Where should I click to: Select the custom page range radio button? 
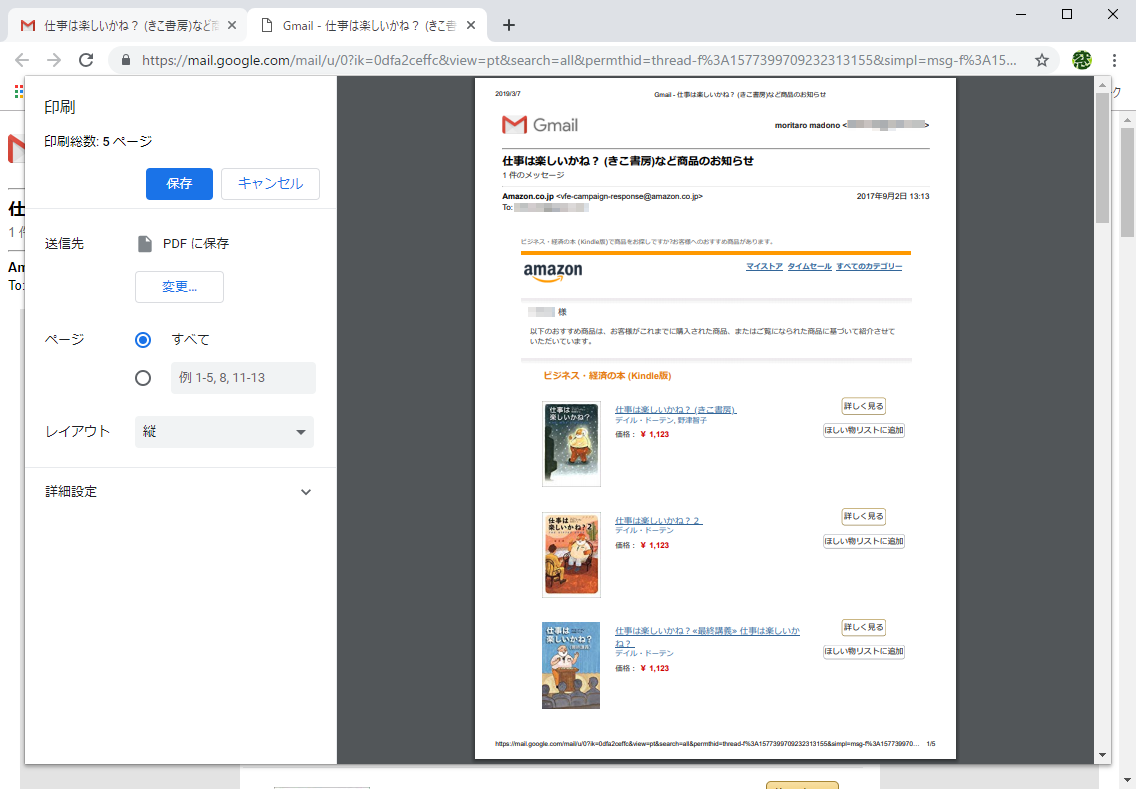(143, 377)
